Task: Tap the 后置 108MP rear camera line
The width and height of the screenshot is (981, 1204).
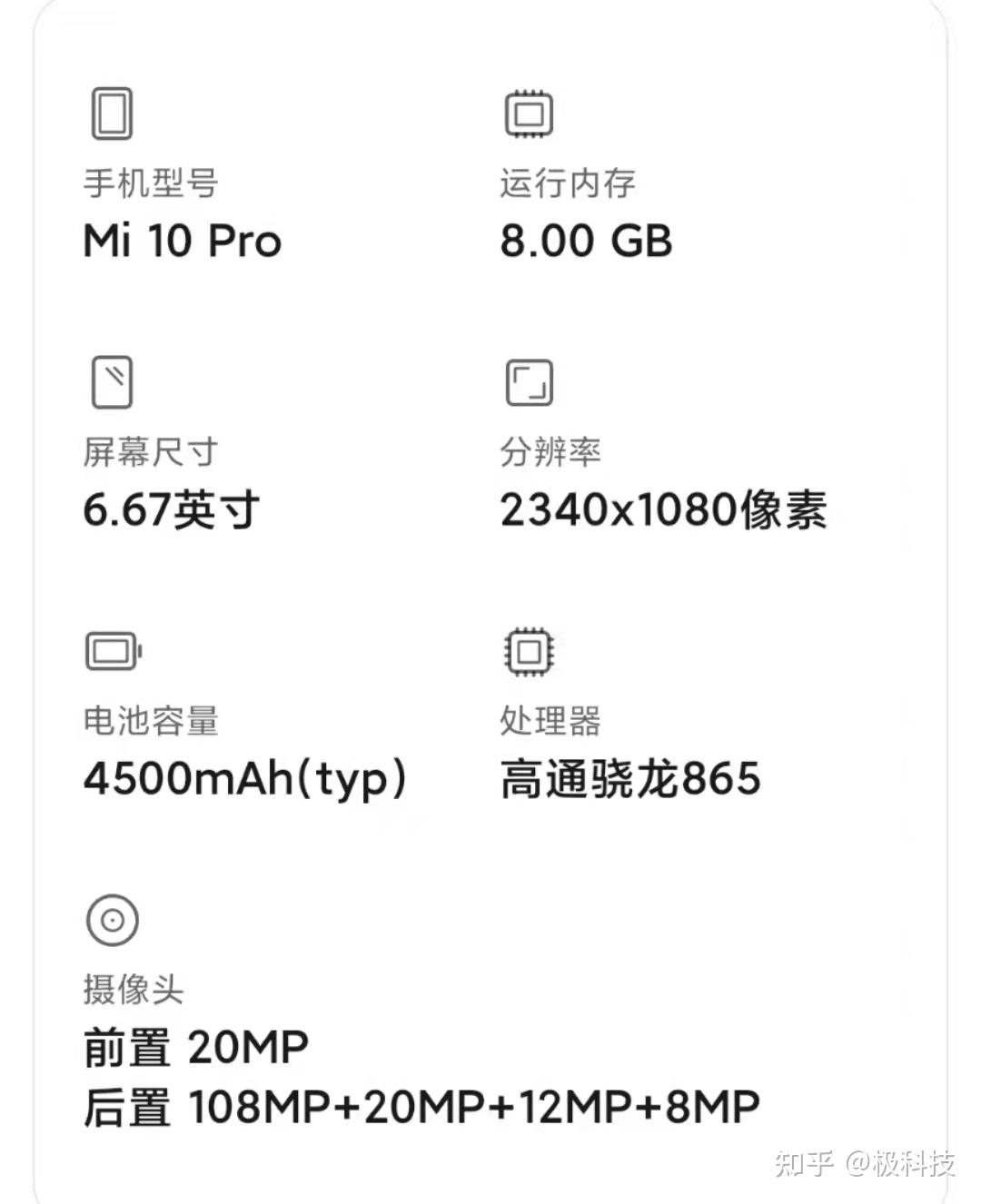Action: [421, 1107]
